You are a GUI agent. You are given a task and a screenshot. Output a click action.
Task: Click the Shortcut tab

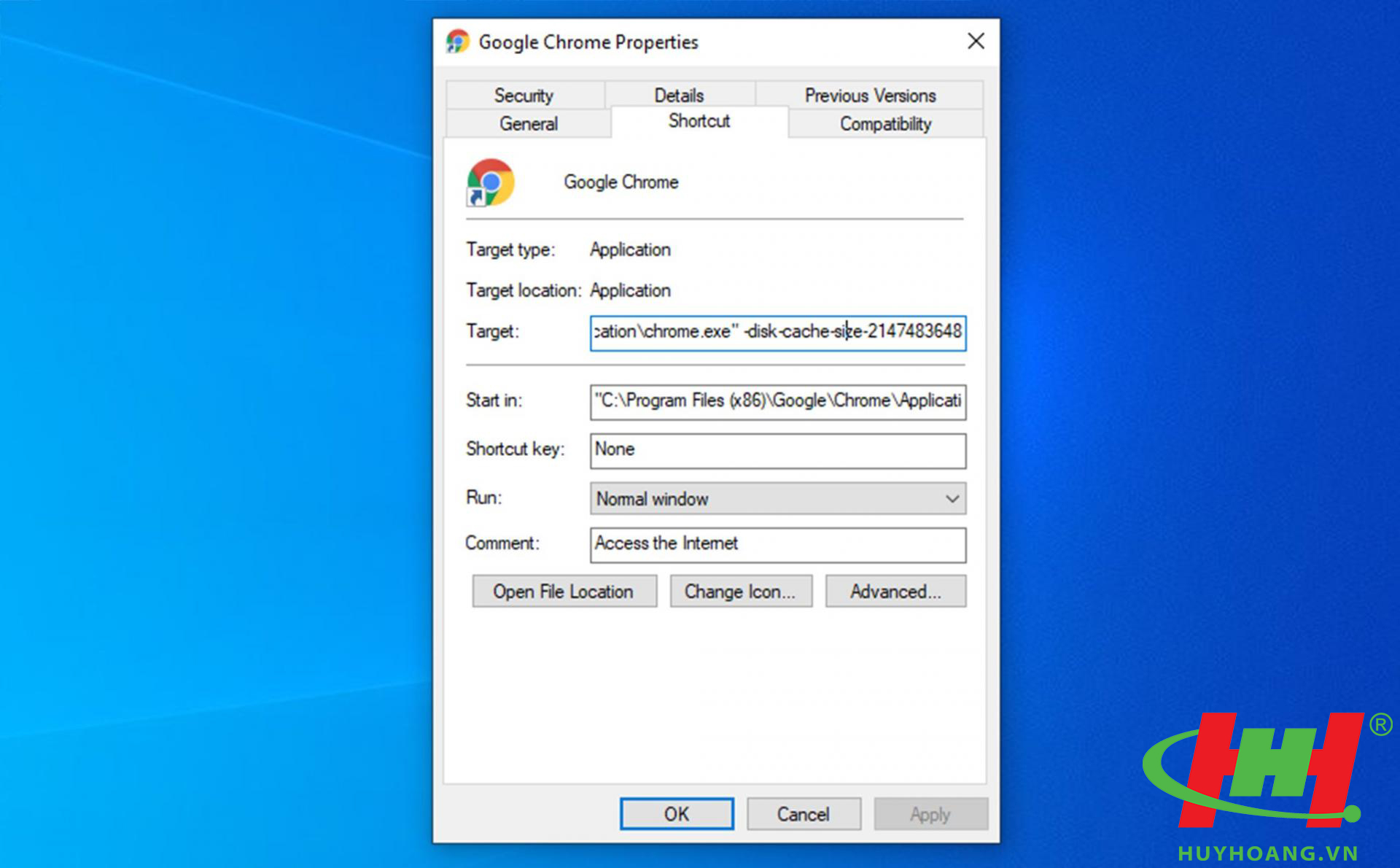click(699, 121)
